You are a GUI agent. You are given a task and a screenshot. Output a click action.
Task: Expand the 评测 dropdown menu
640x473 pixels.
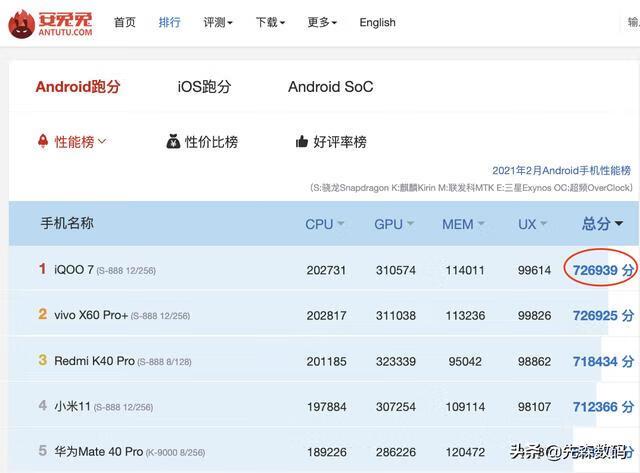218,22
